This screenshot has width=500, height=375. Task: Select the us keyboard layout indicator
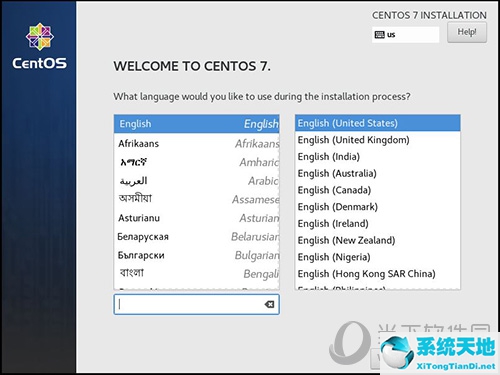point(405,35)
